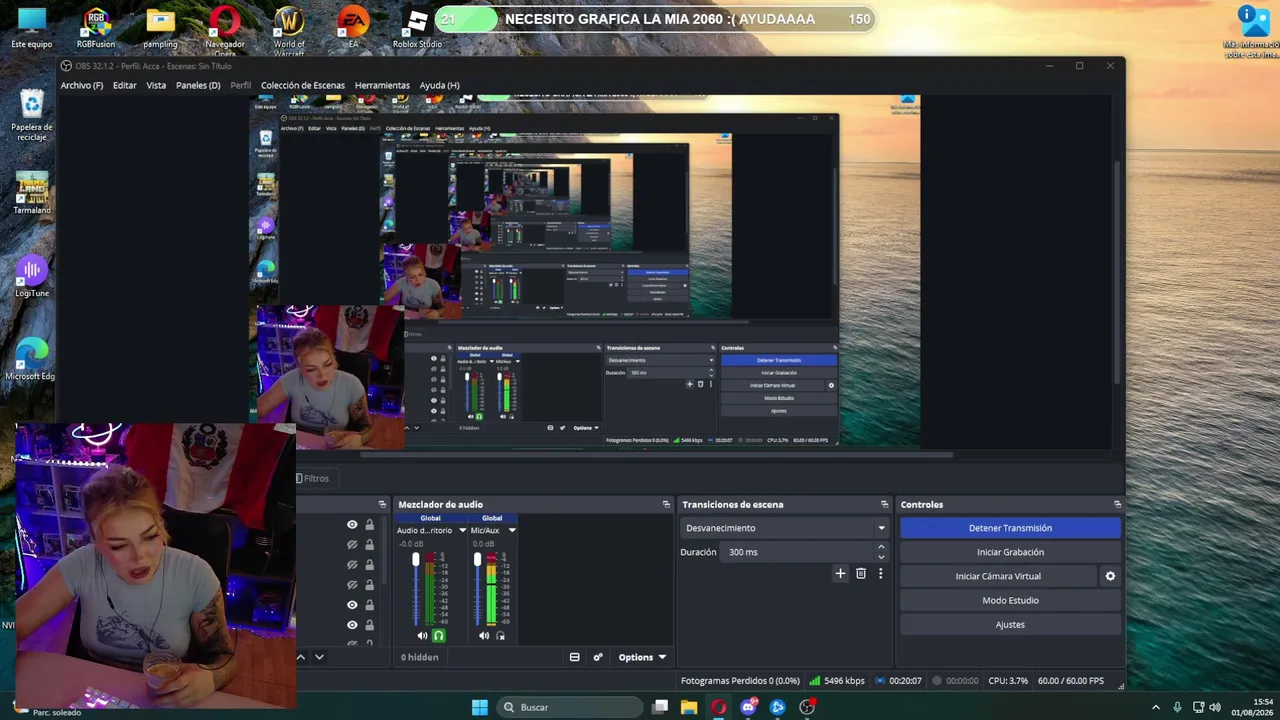The image size is (1280, 720).
Task: Open the Herramientas menu
Action: [382, 85]
